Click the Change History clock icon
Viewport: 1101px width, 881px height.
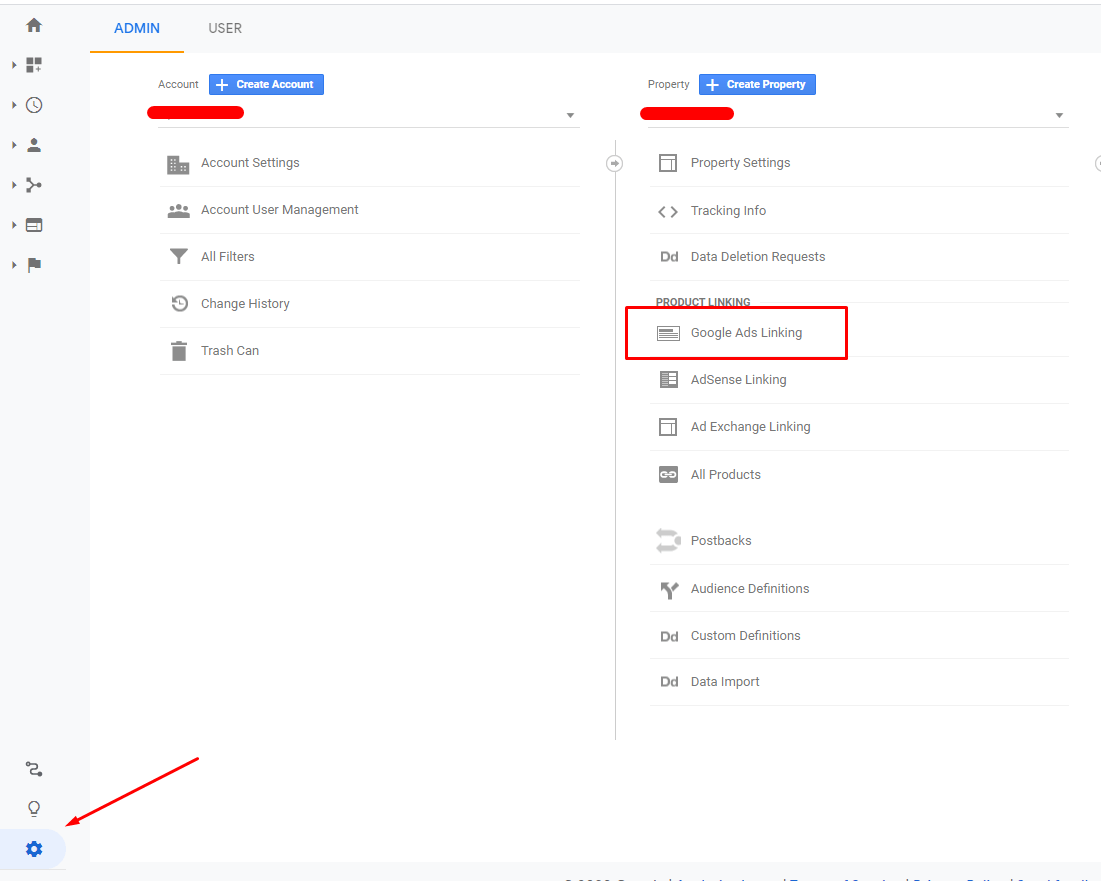(180, 303)
